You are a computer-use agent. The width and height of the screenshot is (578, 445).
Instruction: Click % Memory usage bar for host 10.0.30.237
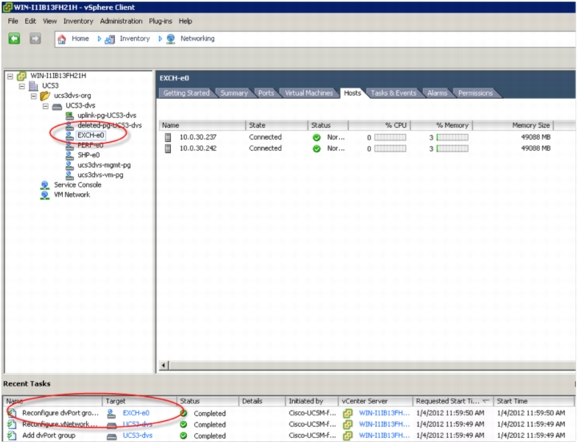tap(452, 138)
